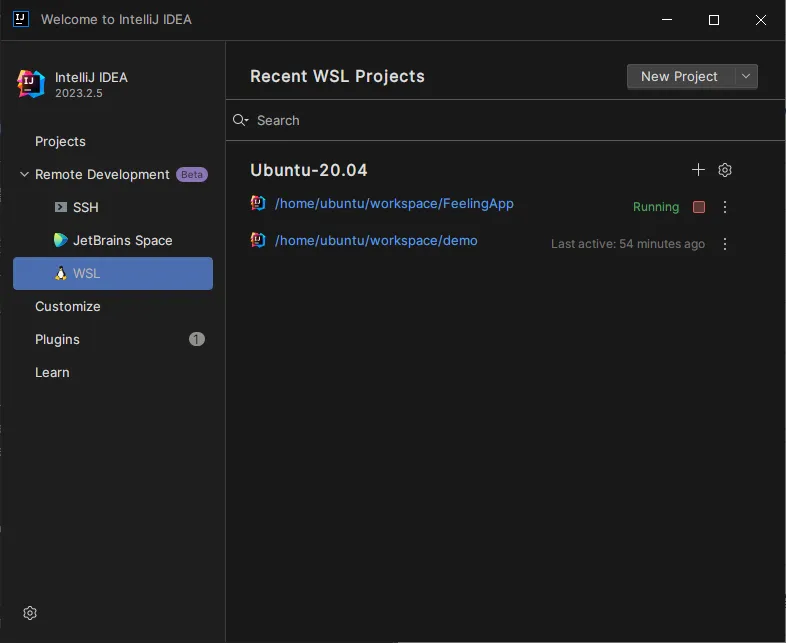Click the Ubuntu-20.04 heading

[308, 170]
